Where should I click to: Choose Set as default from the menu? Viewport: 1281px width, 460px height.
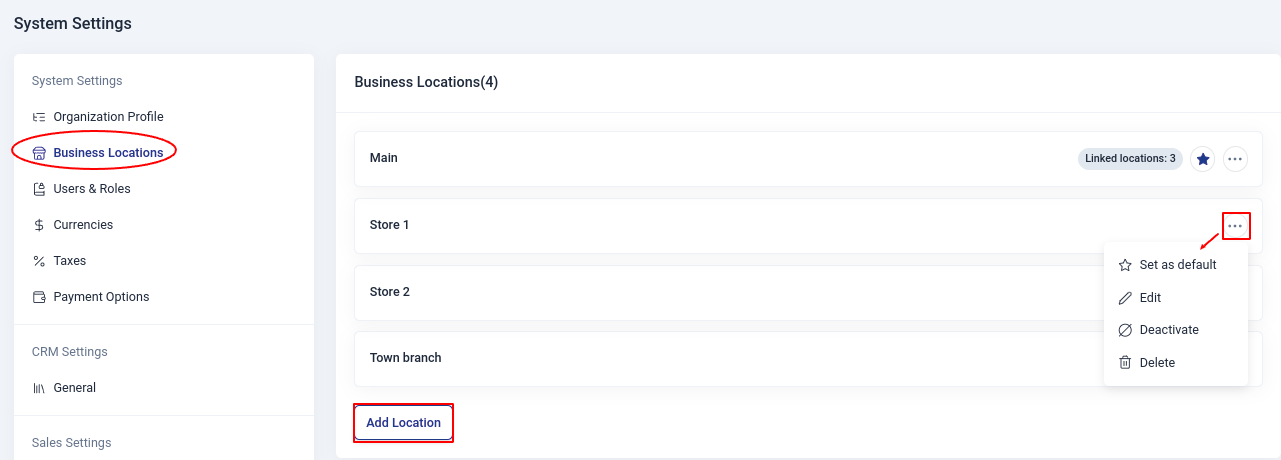1177,265
